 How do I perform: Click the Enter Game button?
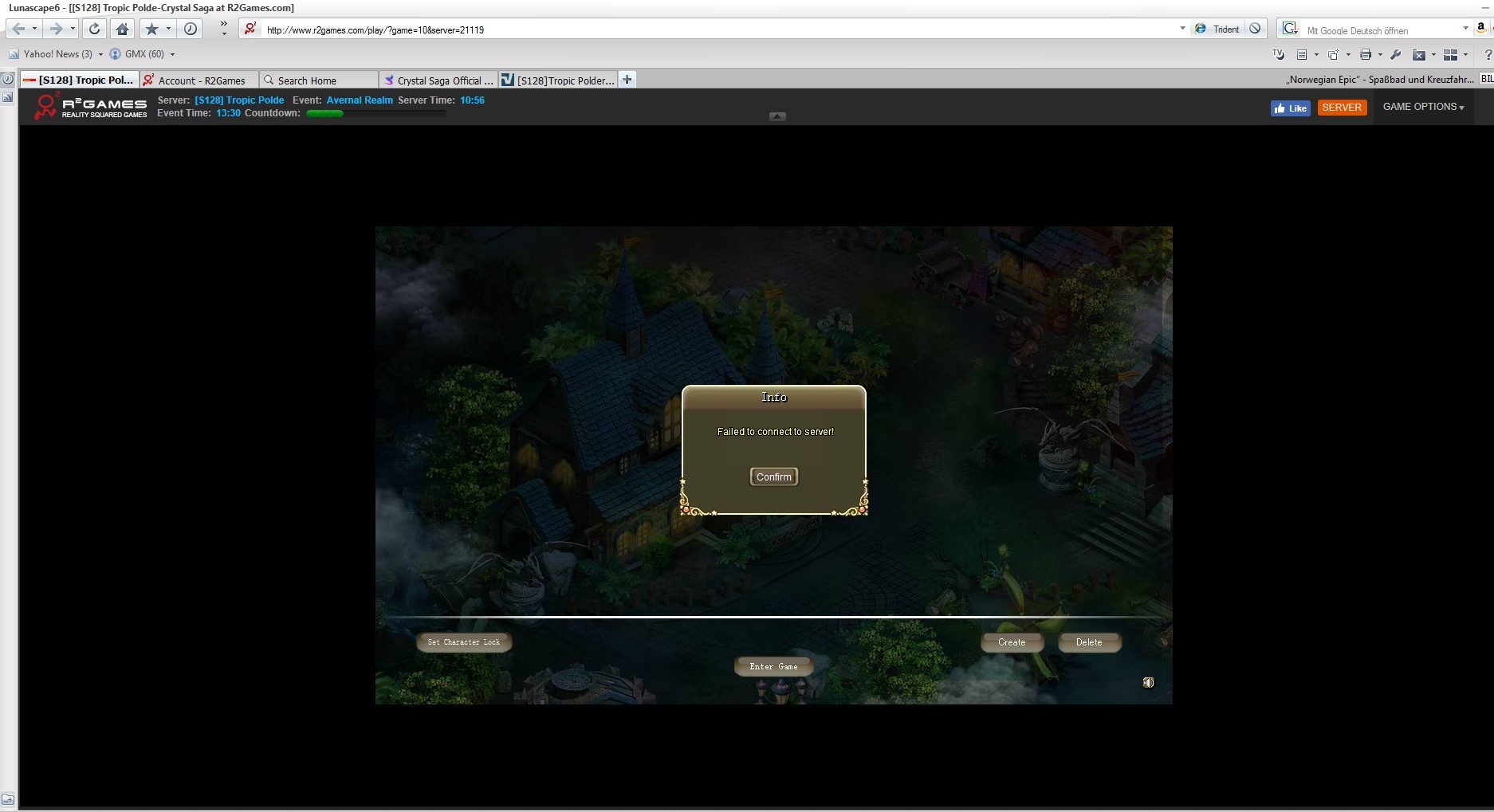point(773,666)
